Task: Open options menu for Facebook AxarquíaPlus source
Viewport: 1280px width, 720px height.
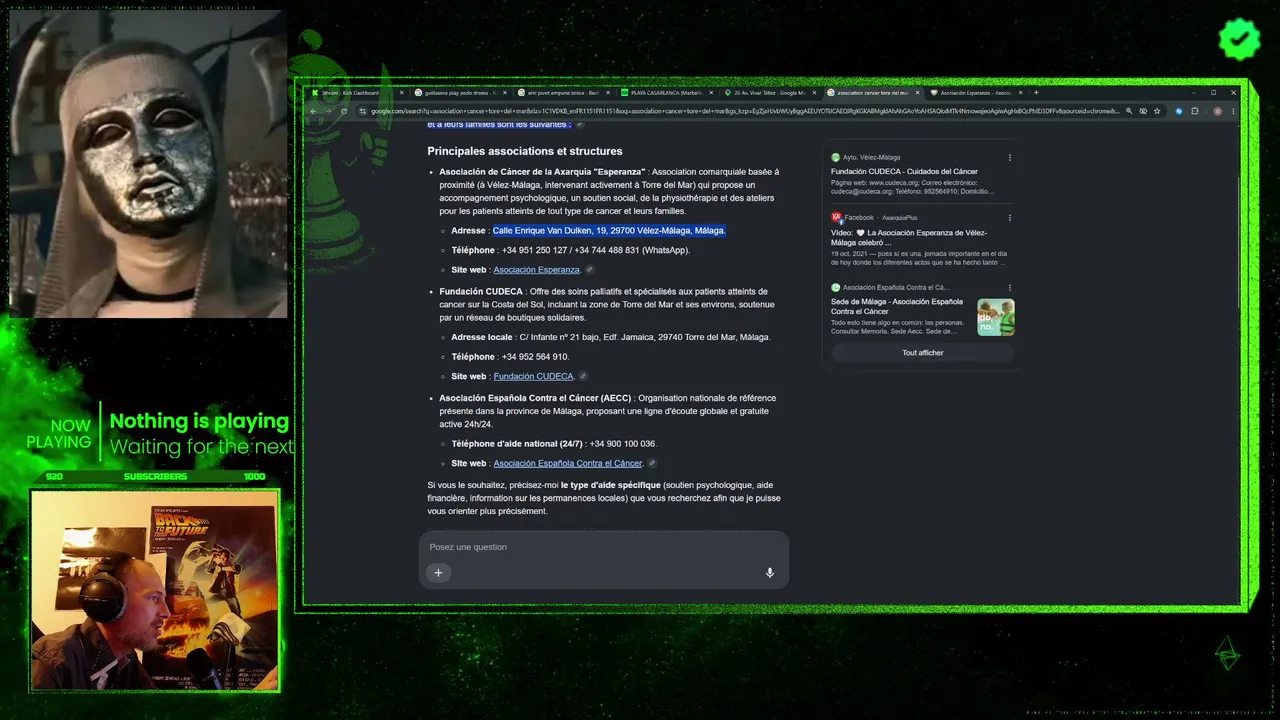Action: tap(1009, 218)
